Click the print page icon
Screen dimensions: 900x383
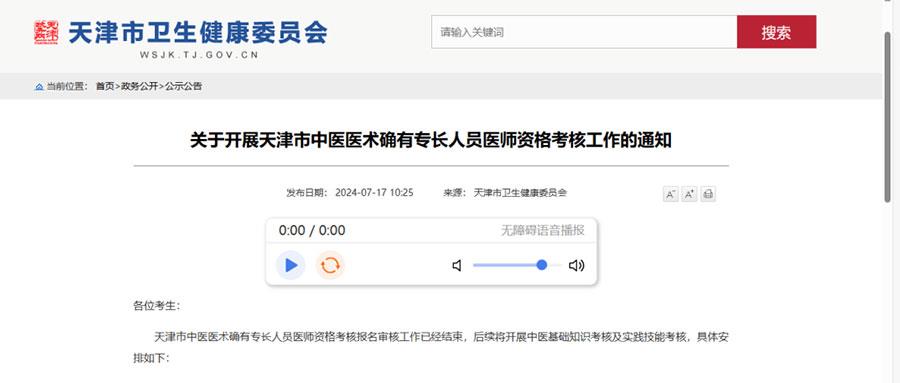click(x=708, y=194)
